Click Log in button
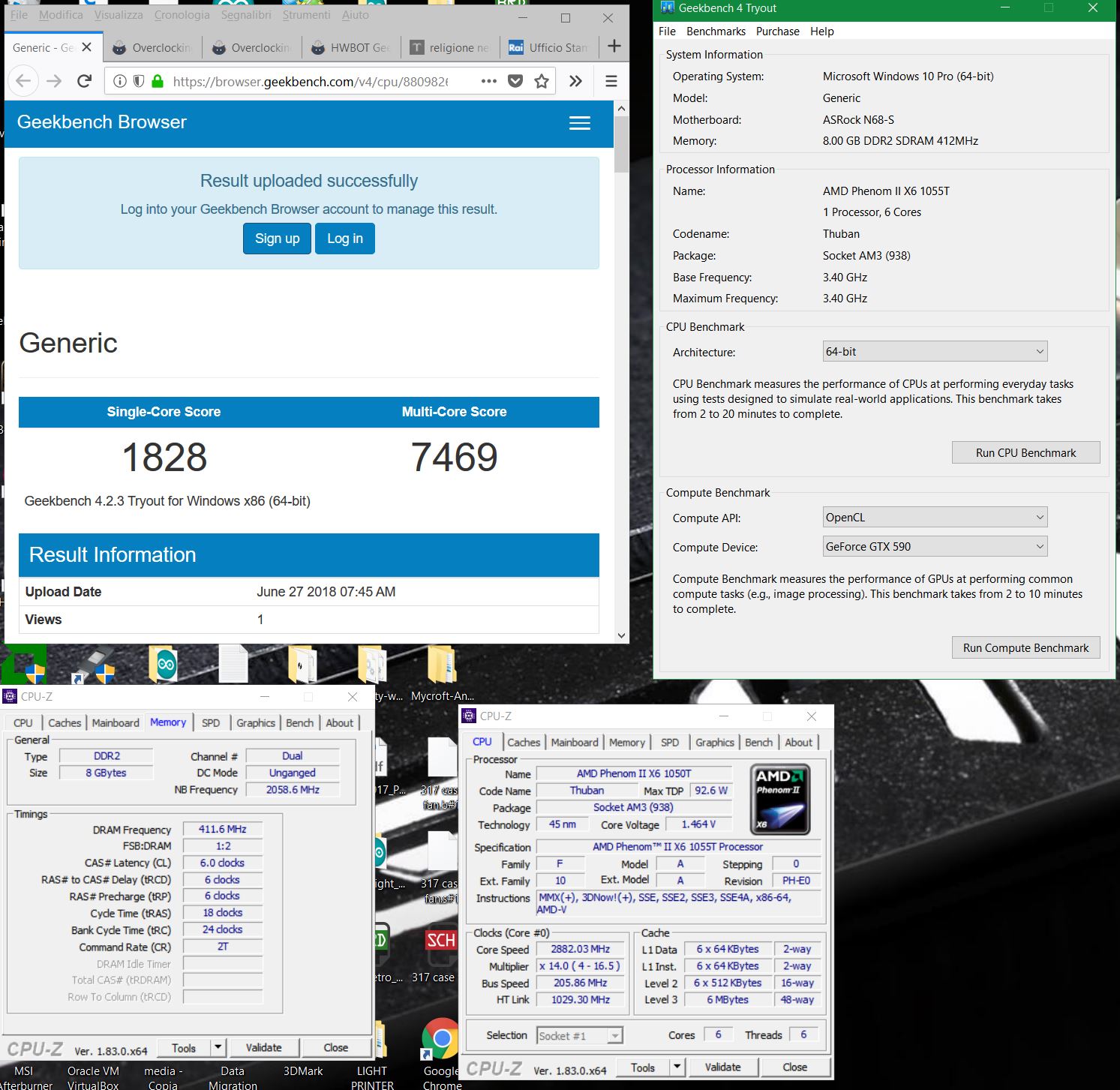 345,239
